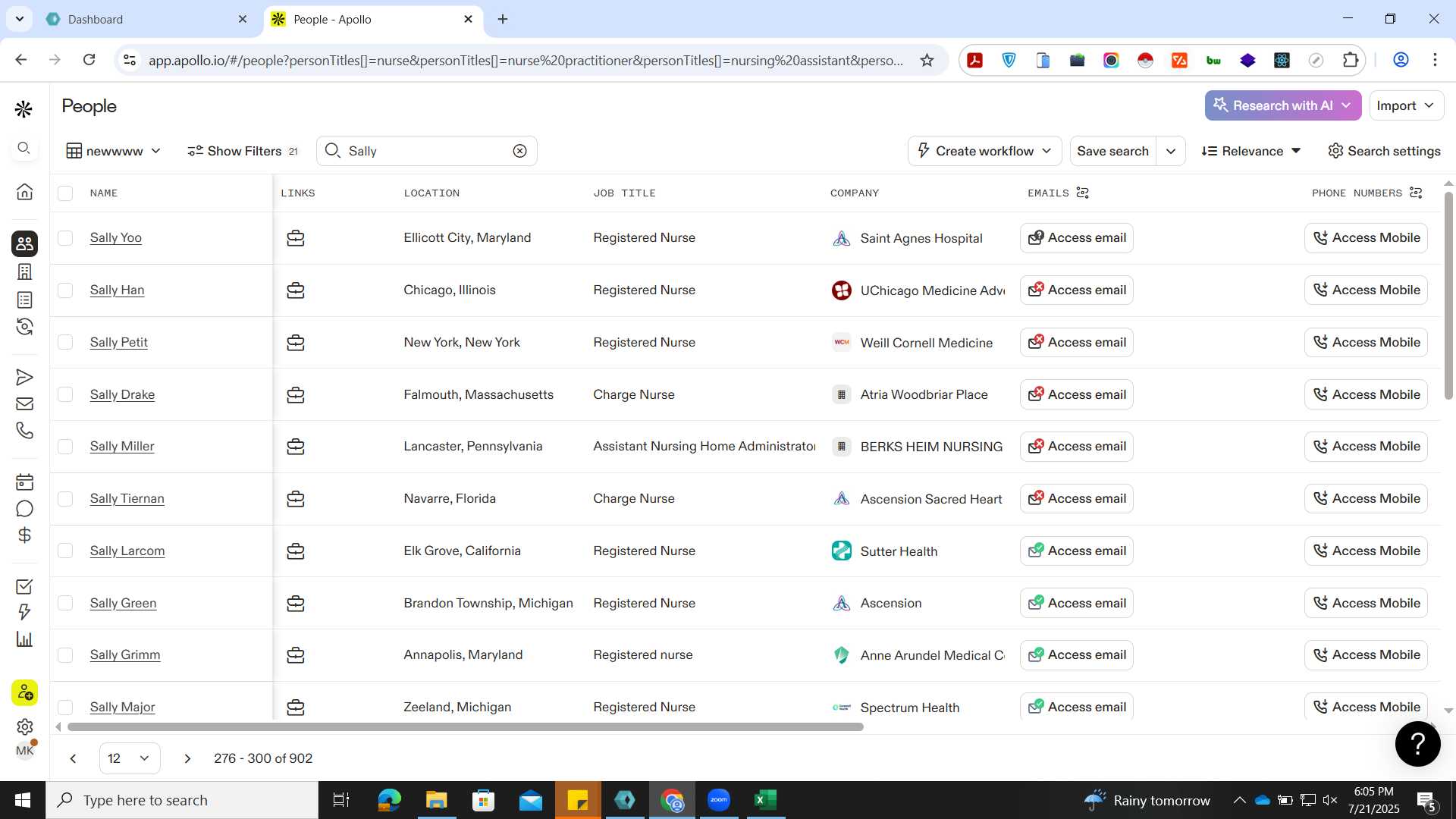Go to next results page arrow

click(187, 758)
